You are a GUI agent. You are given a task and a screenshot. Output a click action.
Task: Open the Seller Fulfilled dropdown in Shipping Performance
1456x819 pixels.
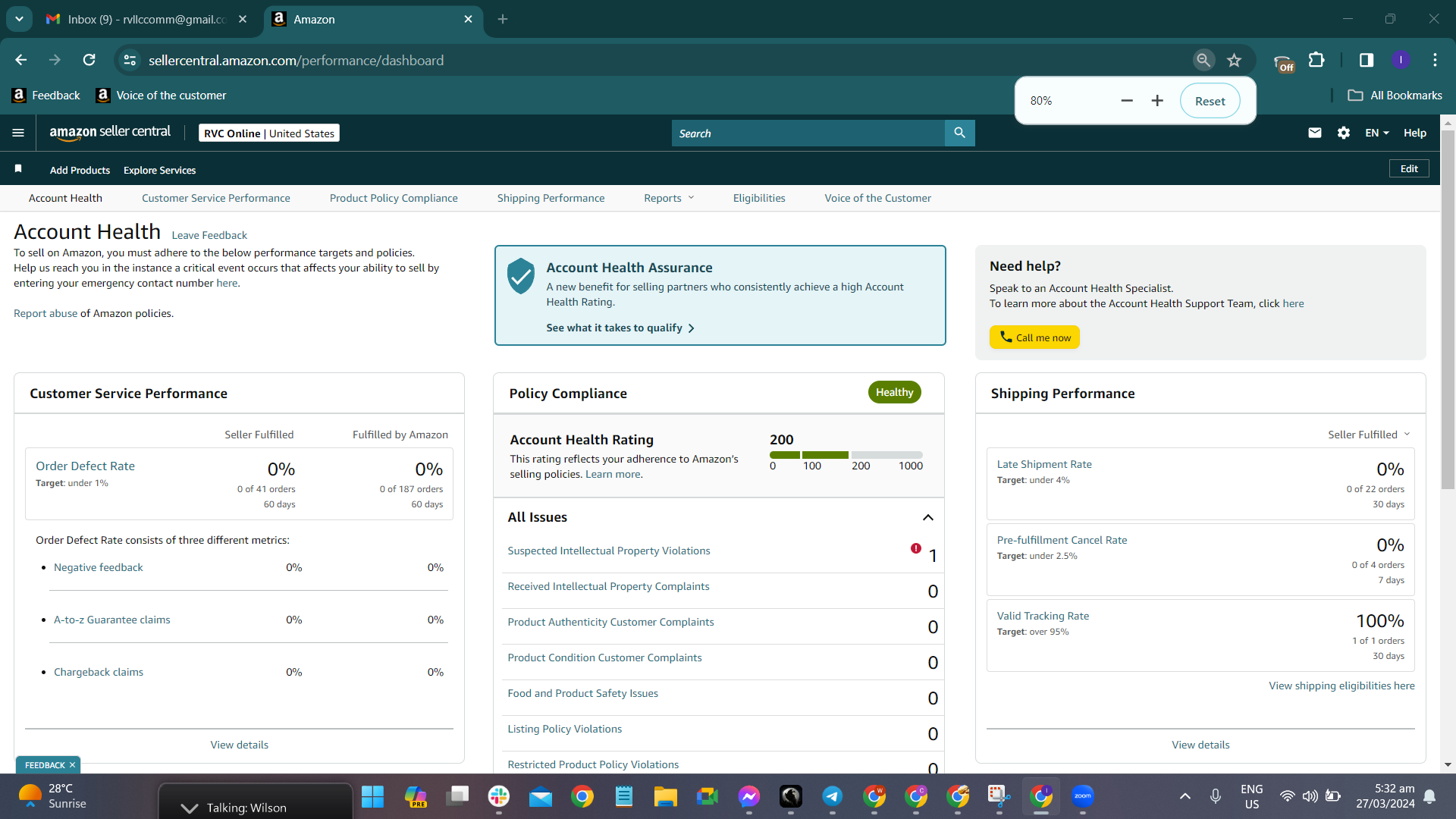(1369, 435)
